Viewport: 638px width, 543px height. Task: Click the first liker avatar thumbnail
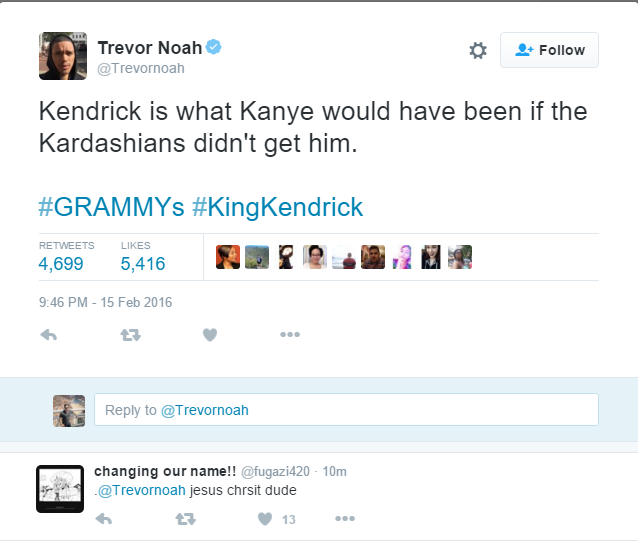[228, 257]
